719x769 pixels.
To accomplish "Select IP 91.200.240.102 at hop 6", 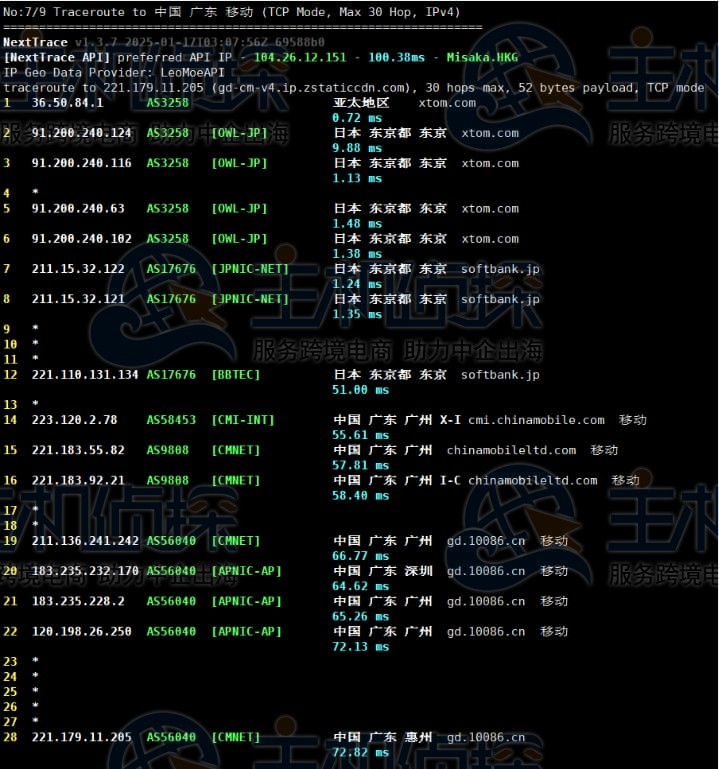I will 81,239.
